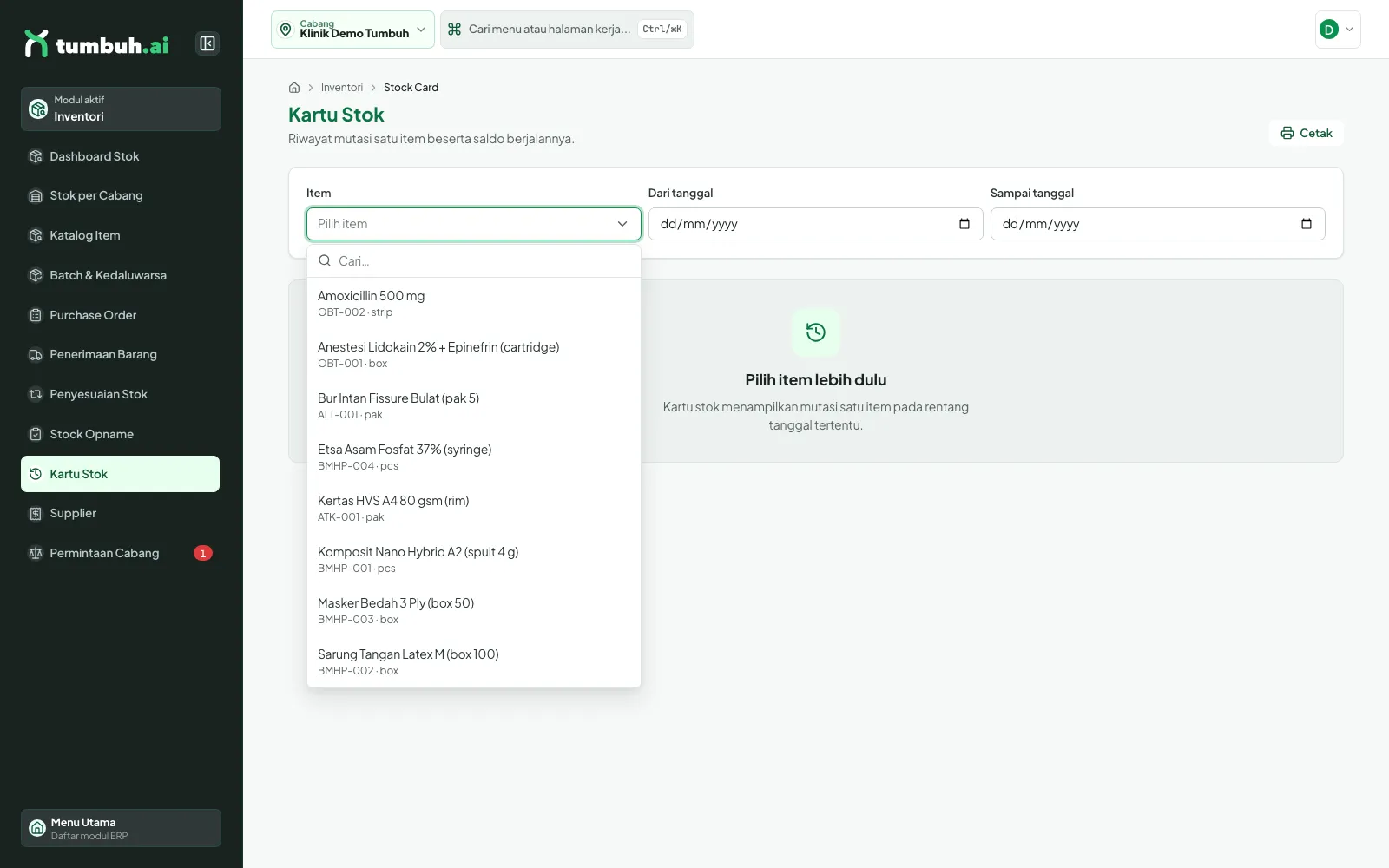This screenshot has height=868, width=1389.
Task: Select Anestesi Lidokain 2% + Epinefrin item
Action: tap(474, 355)
